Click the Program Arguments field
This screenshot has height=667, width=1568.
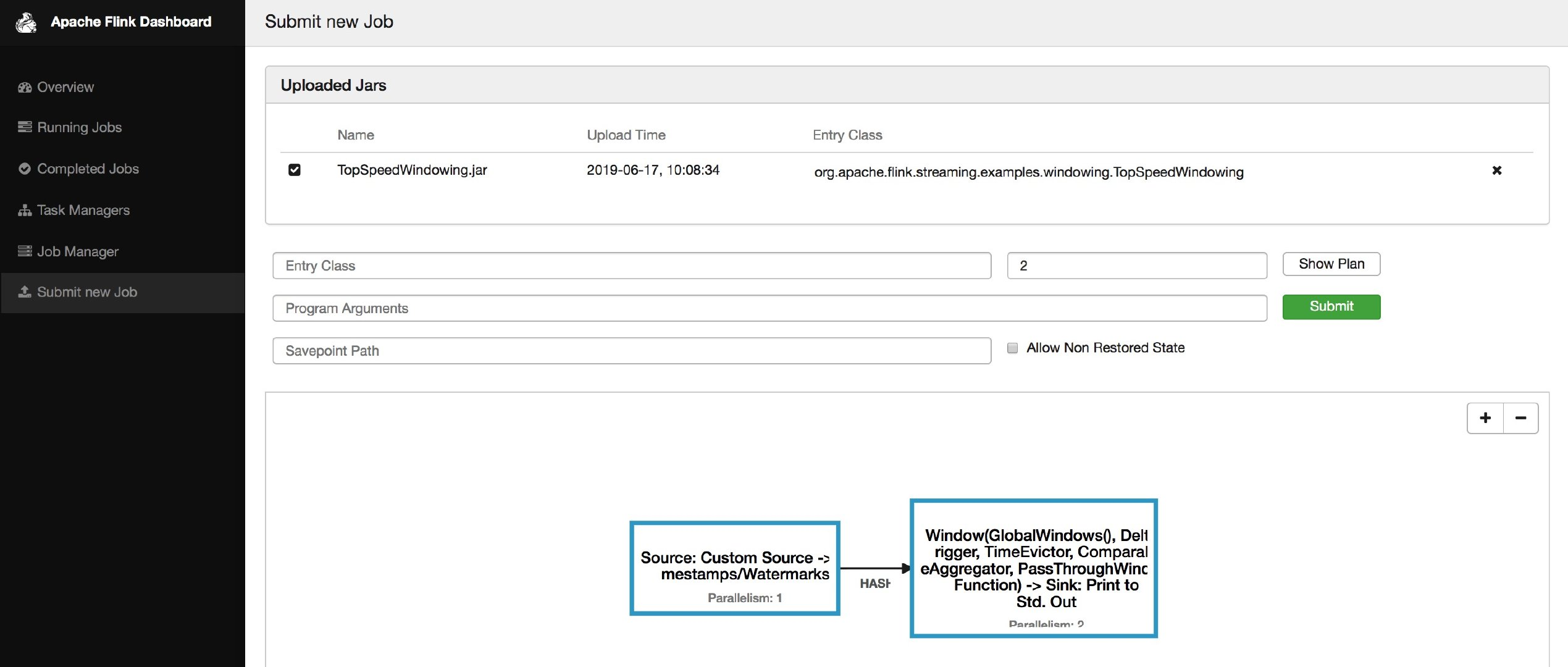pyautogui.click(x=769, y=308)
